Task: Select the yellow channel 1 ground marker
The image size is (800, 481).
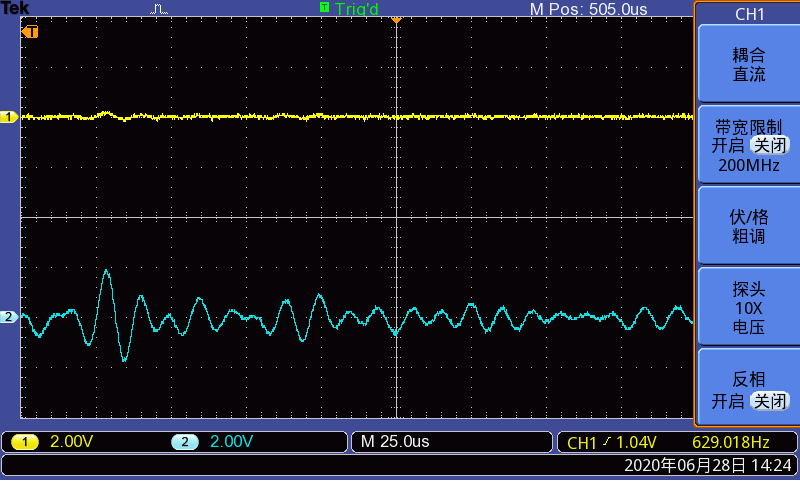Action: click(x=9, y=117)
